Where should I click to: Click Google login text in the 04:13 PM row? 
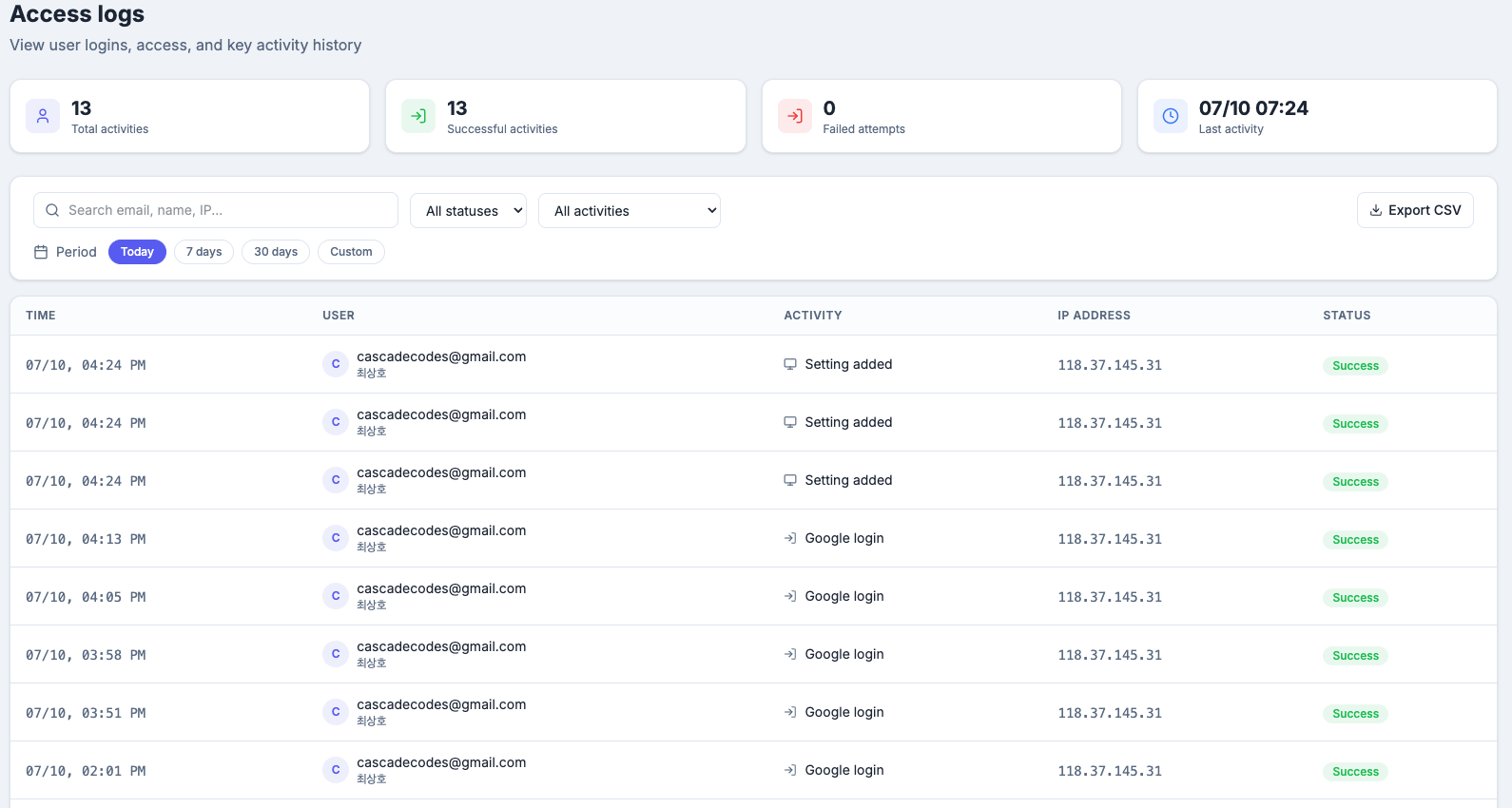844,538
